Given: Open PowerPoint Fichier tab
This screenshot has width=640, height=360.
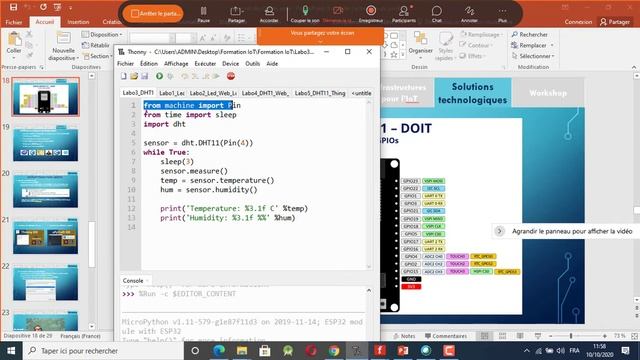Looking at the screenshot, I should (x=14, y=22).
